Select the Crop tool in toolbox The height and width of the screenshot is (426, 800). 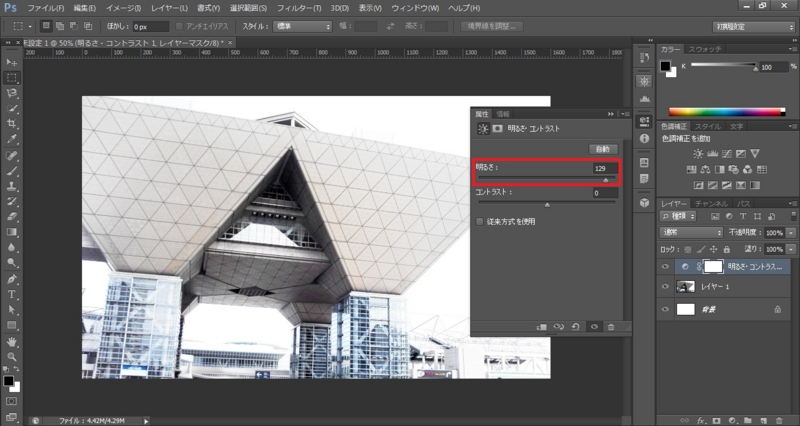click(11, 123)
